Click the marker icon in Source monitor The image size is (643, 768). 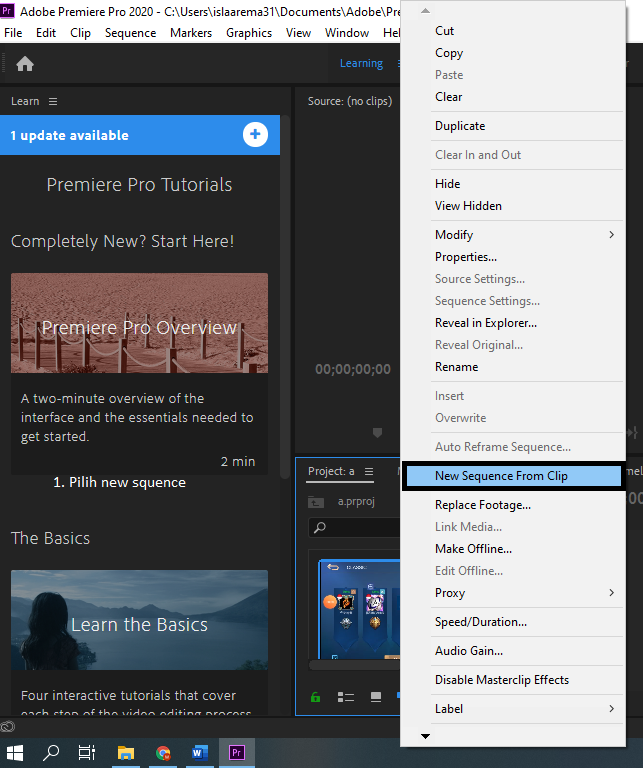(377, 432)
